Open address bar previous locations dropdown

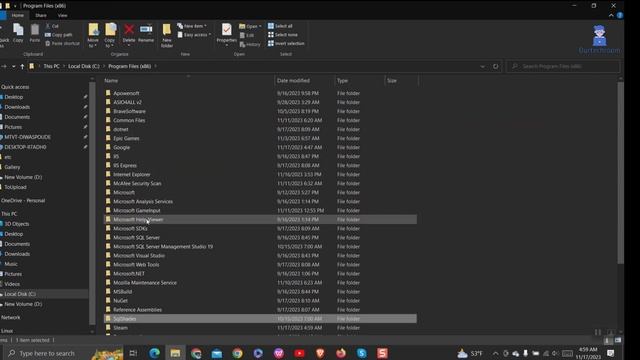pyautogui.click(x=482, y=66)
